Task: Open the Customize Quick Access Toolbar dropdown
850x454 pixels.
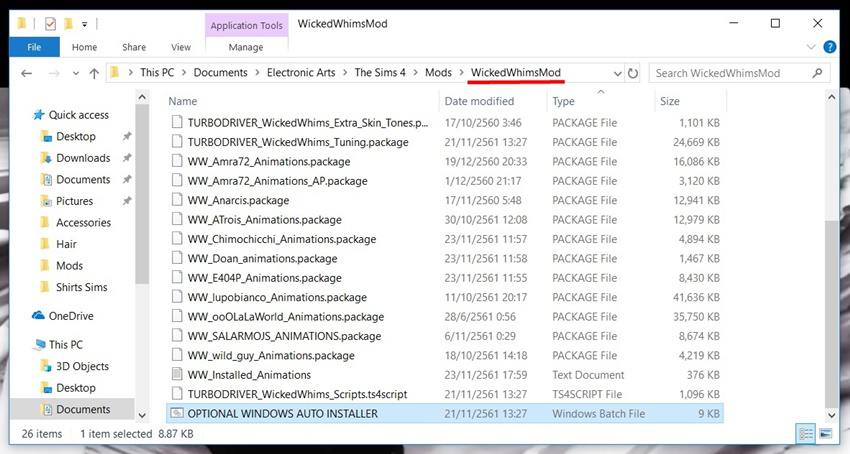Action: coord(85,24)
